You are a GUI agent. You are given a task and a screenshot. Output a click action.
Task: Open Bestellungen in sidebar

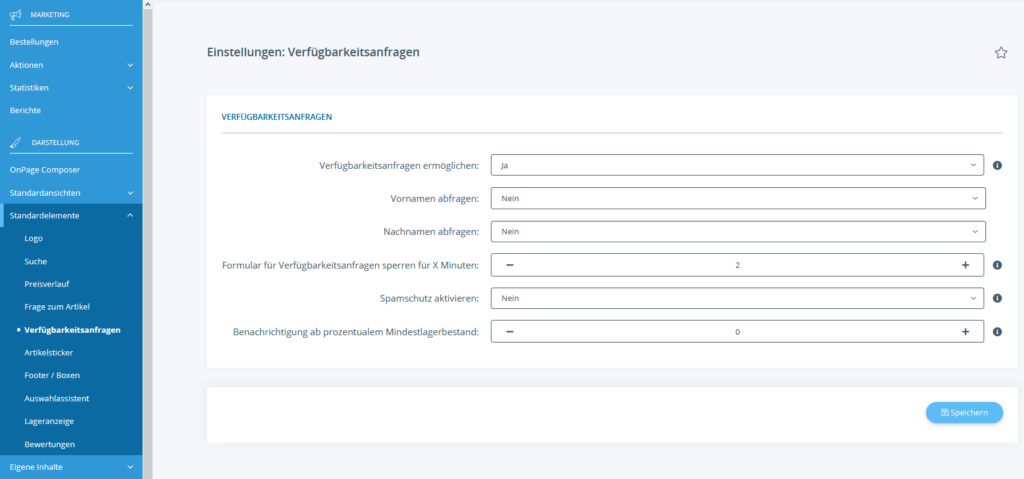click(x=34, y=42)
